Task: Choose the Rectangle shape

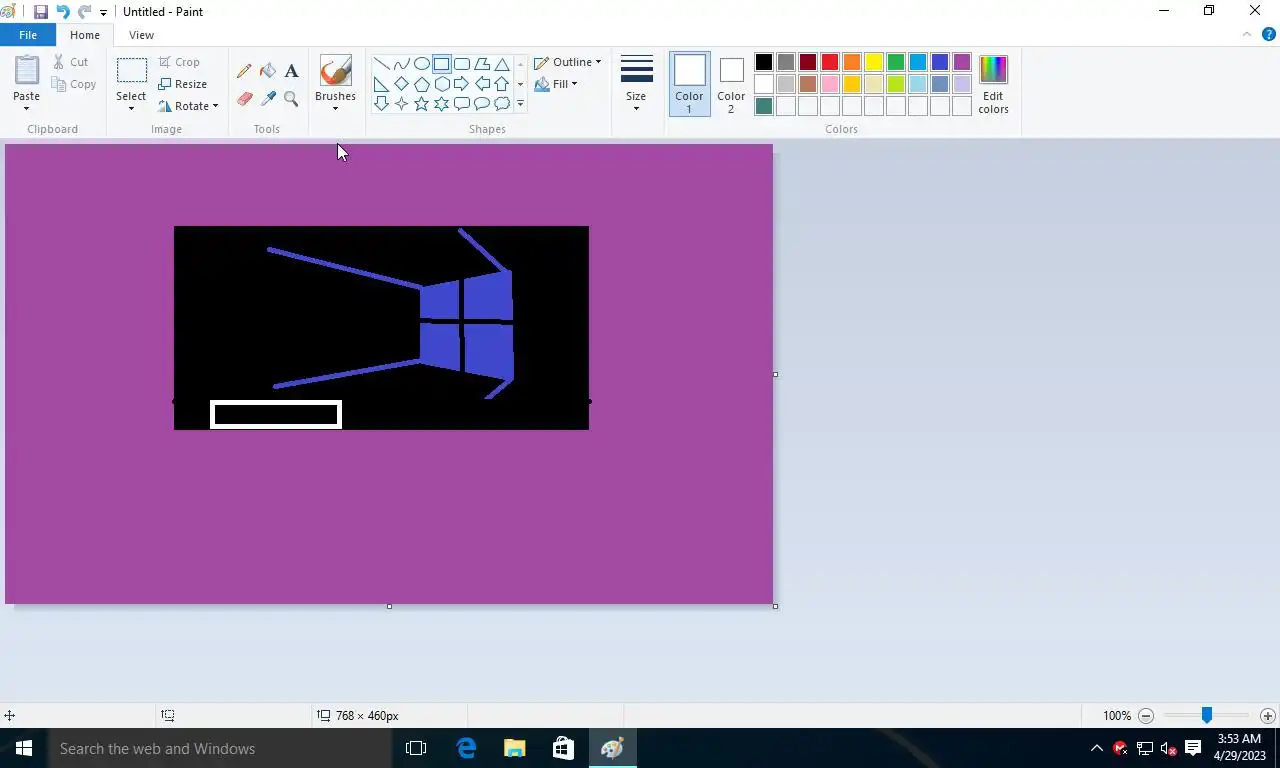Action: [x=441, y=64]
